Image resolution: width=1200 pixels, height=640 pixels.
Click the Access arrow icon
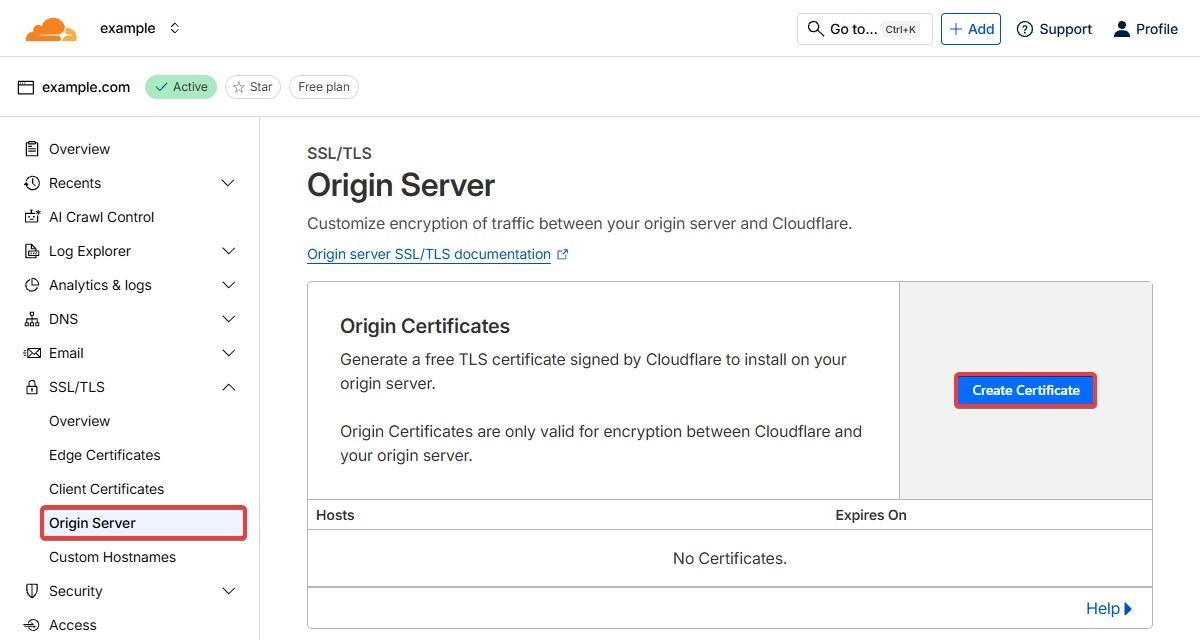(x=32, y=625)
